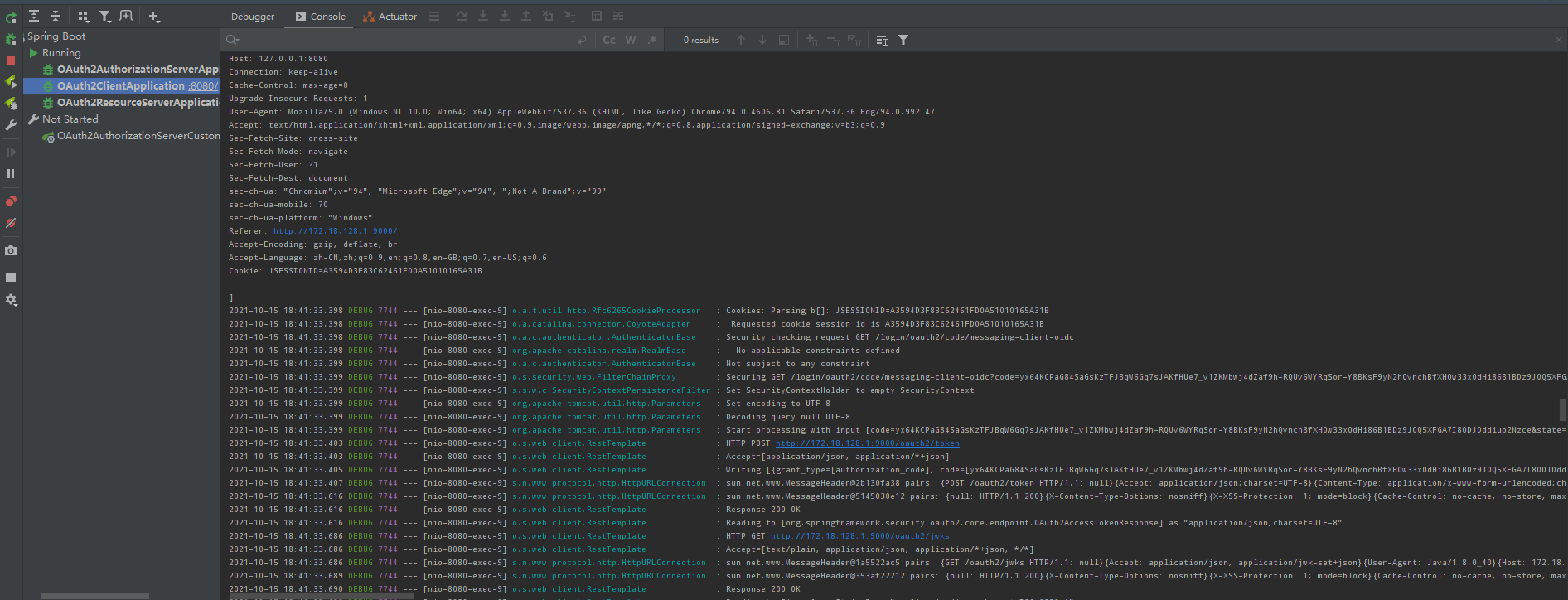This screenshot has height=600, width=1568.
Task: Toggle Words (W) option in search
Action: [x=631, y=40]
